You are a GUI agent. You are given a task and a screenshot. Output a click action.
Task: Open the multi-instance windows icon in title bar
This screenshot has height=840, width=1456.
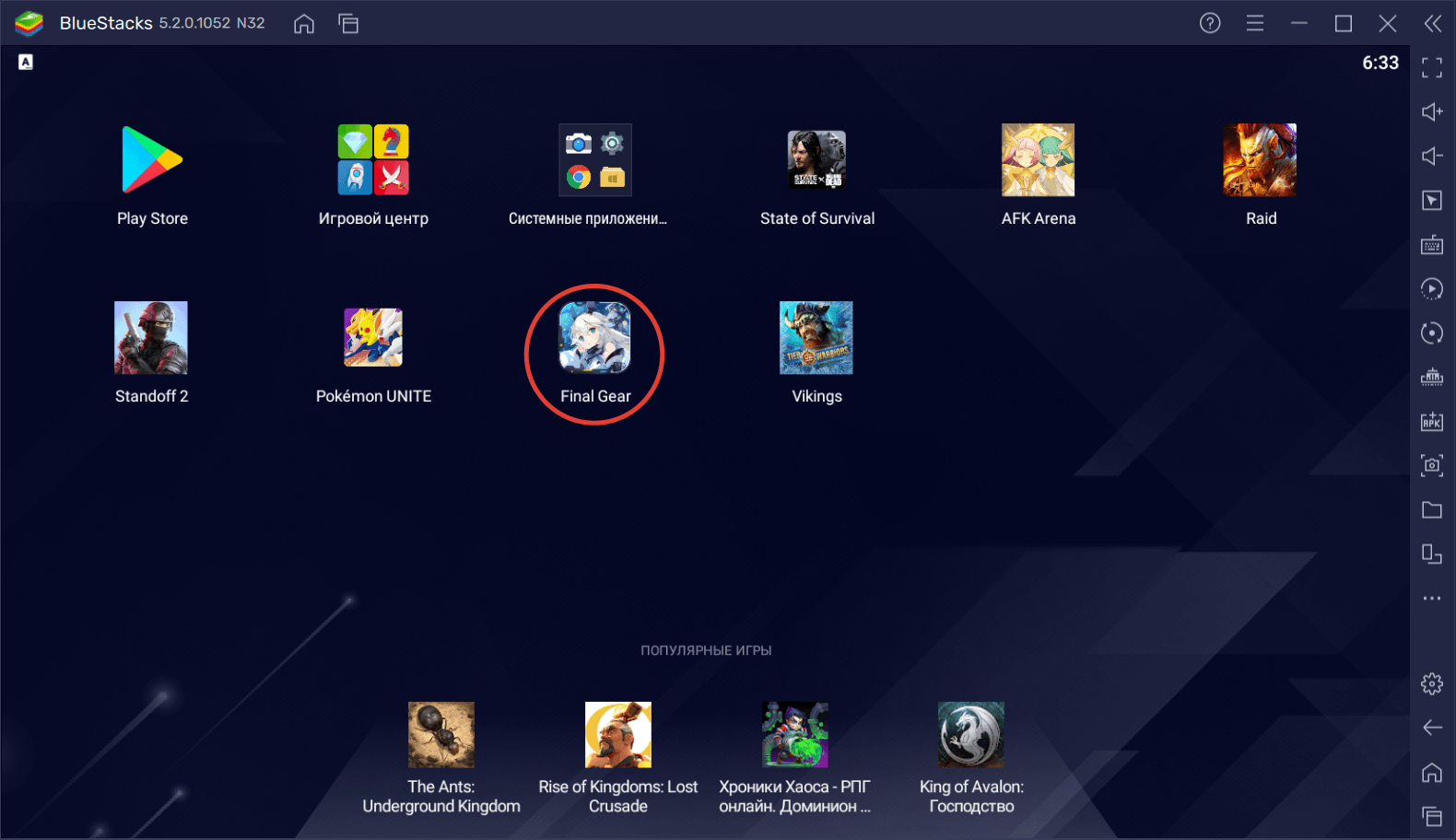tap(348, 24)
